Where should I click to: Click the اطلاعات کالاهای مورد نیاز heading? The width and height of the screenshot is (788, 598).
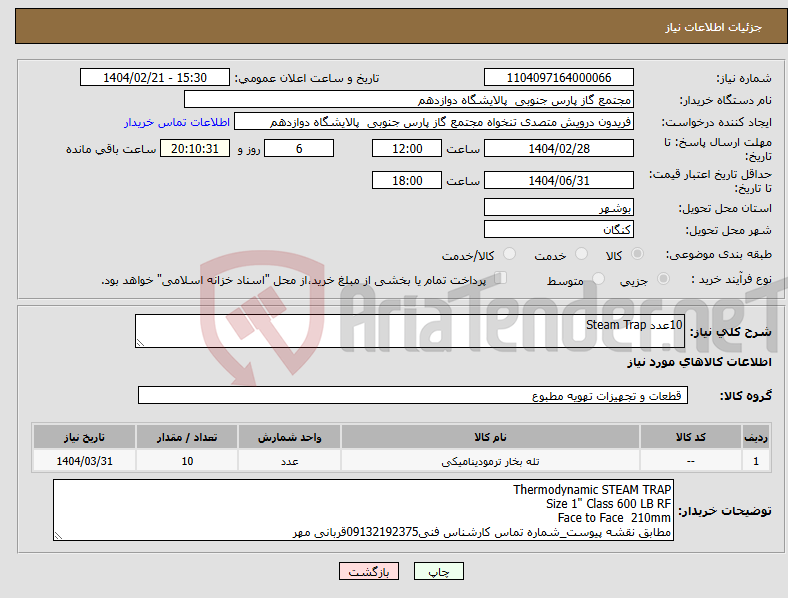click(699, 362)
